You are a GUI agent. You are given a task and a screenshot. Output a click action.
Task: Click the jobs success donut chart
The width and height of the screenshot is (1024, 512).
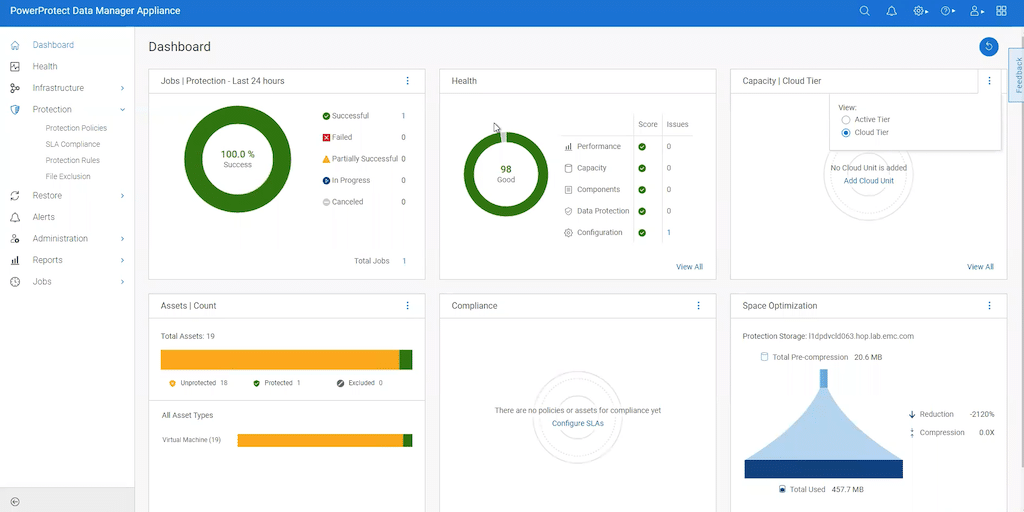point(238,159)
